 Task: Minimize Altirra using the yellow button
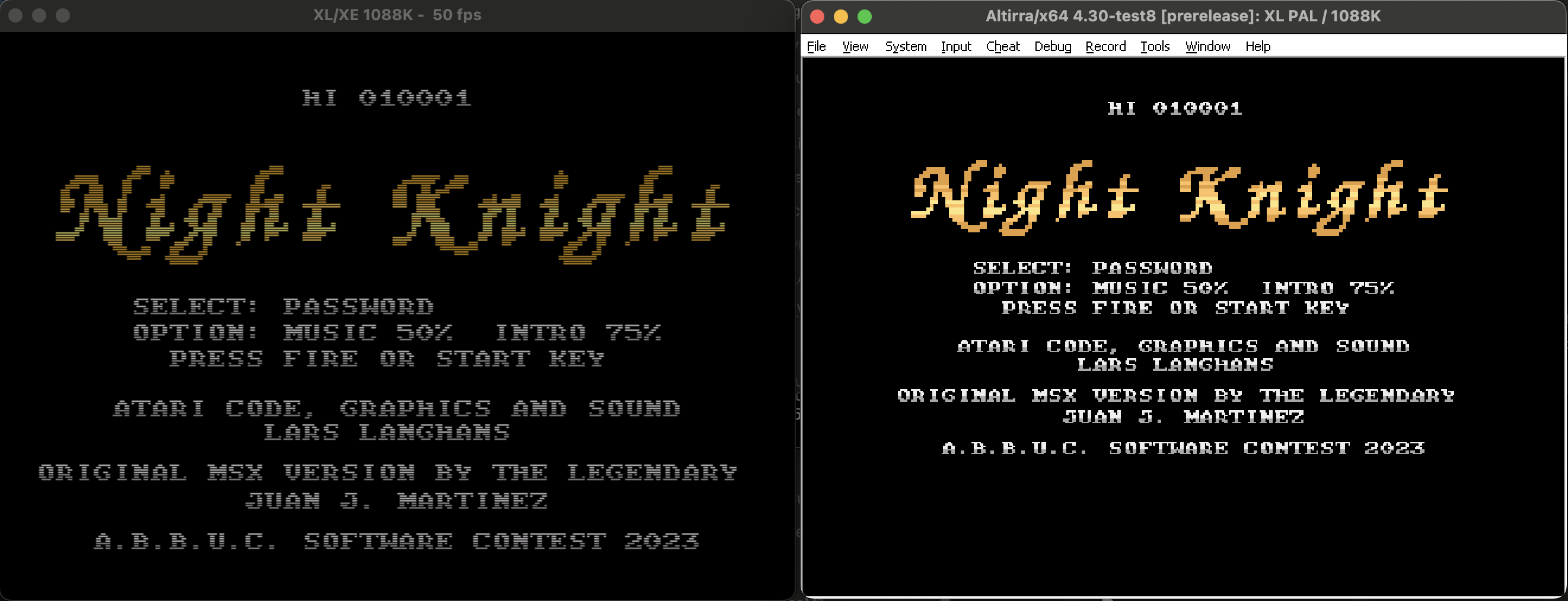click(x=840, y=17)
